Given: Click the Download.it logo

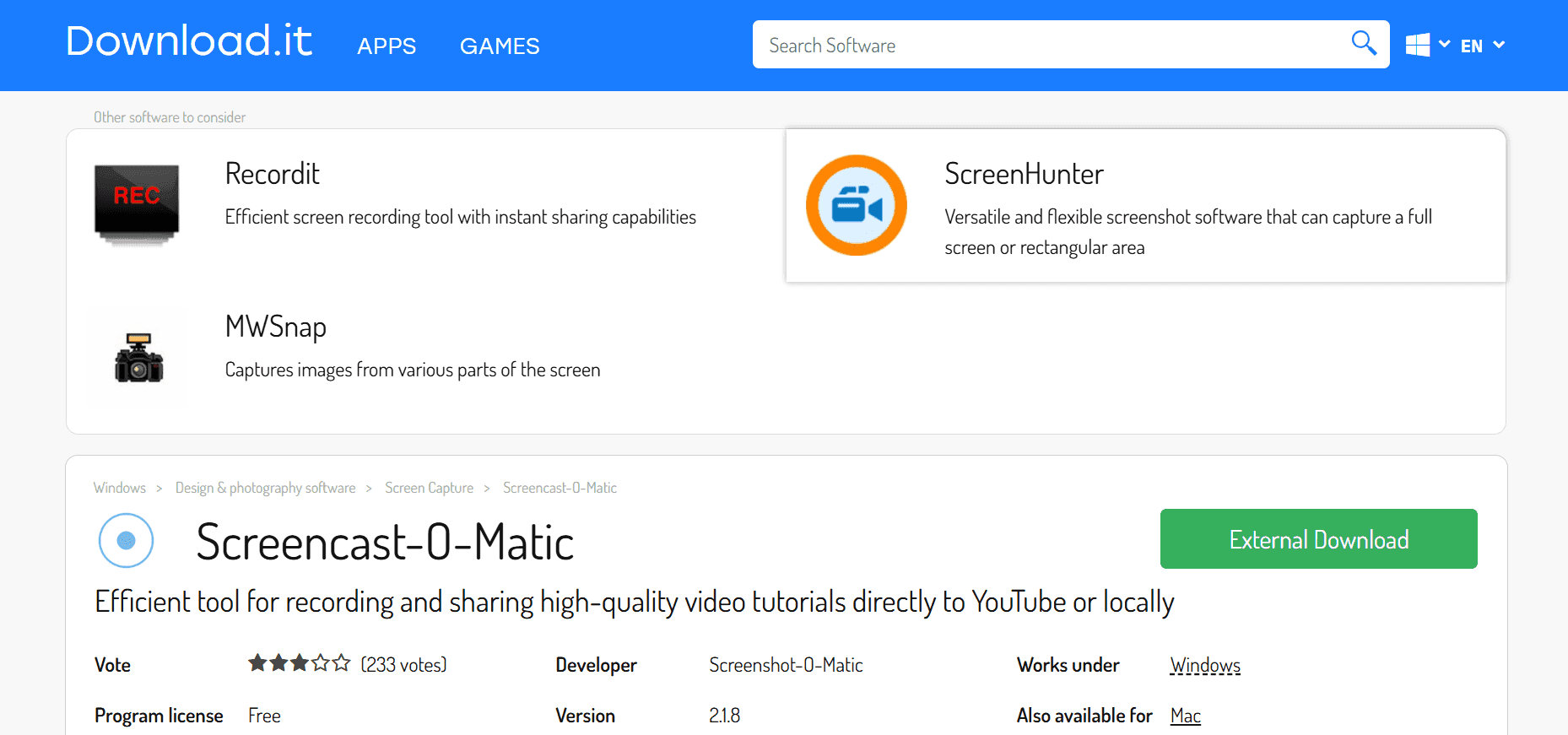Looking at the screenshot, I should (x=189, y=41).
